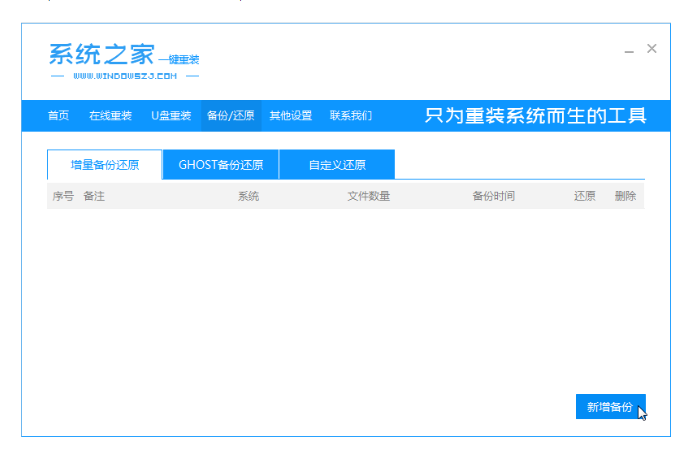Click the 备注 column header
Image resolution: width=698 pixels, height=463 pixels.
(94, 196)
